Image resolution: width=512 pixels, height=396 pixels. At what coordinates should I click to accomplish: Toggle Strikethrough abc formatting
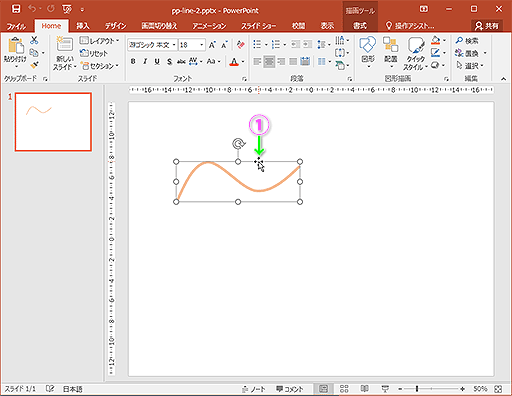pyautogui.click(x=181, y=61)
